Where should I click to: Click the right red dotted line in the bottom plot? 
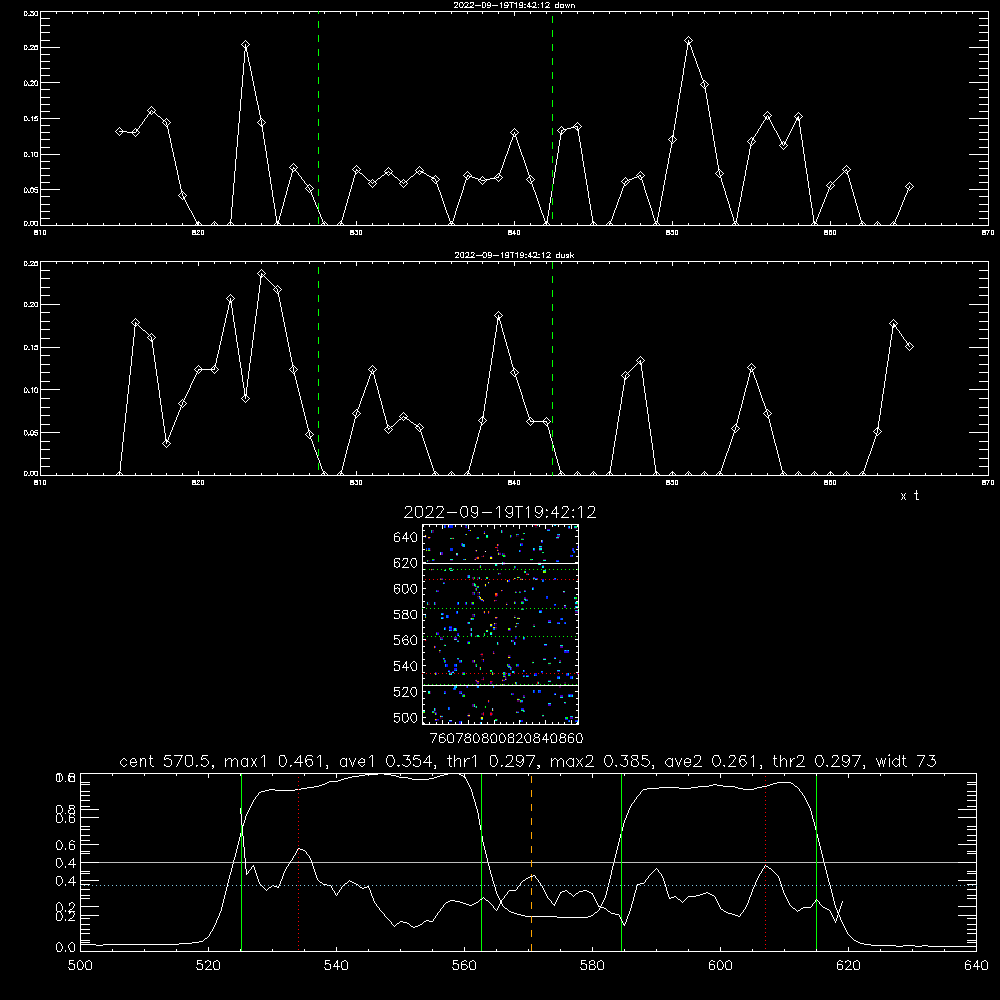click(765, 861)
